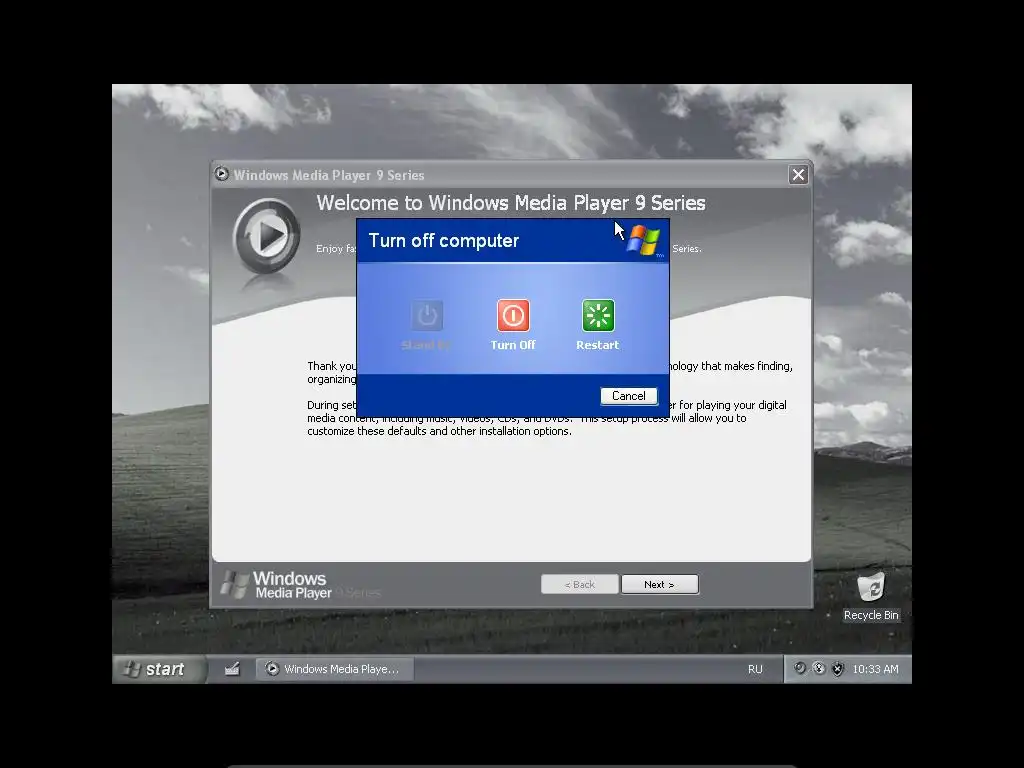The height and width of the screenshot is (768, 1024).
Task: Open the RU language indicator
Action: coord(755,669)
